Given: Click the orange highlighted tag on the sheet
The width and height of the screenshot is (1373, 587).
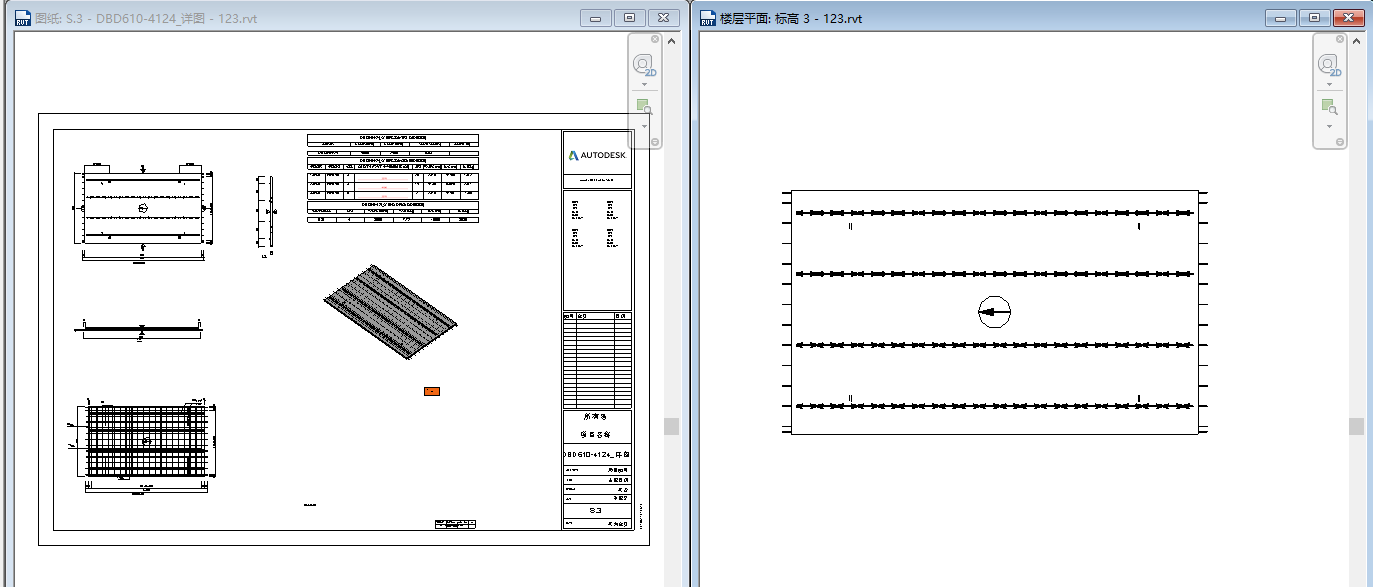Looking at the screenshot, I should tap(432, 391).
